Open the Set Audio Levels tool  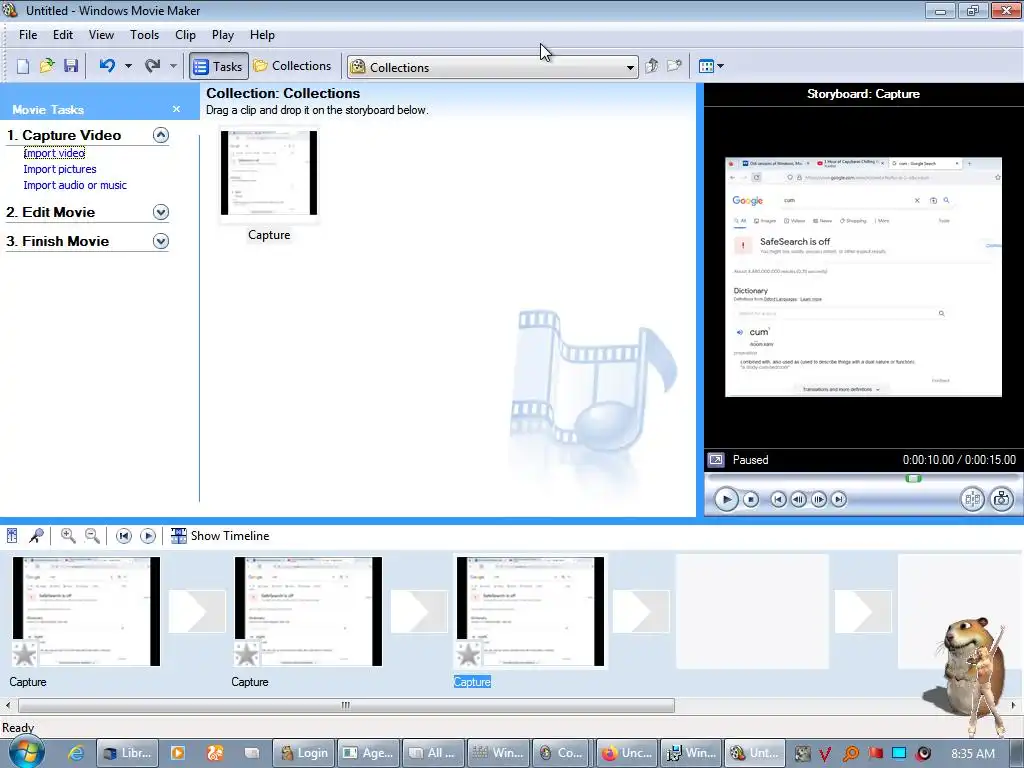[x=12, y=536]
